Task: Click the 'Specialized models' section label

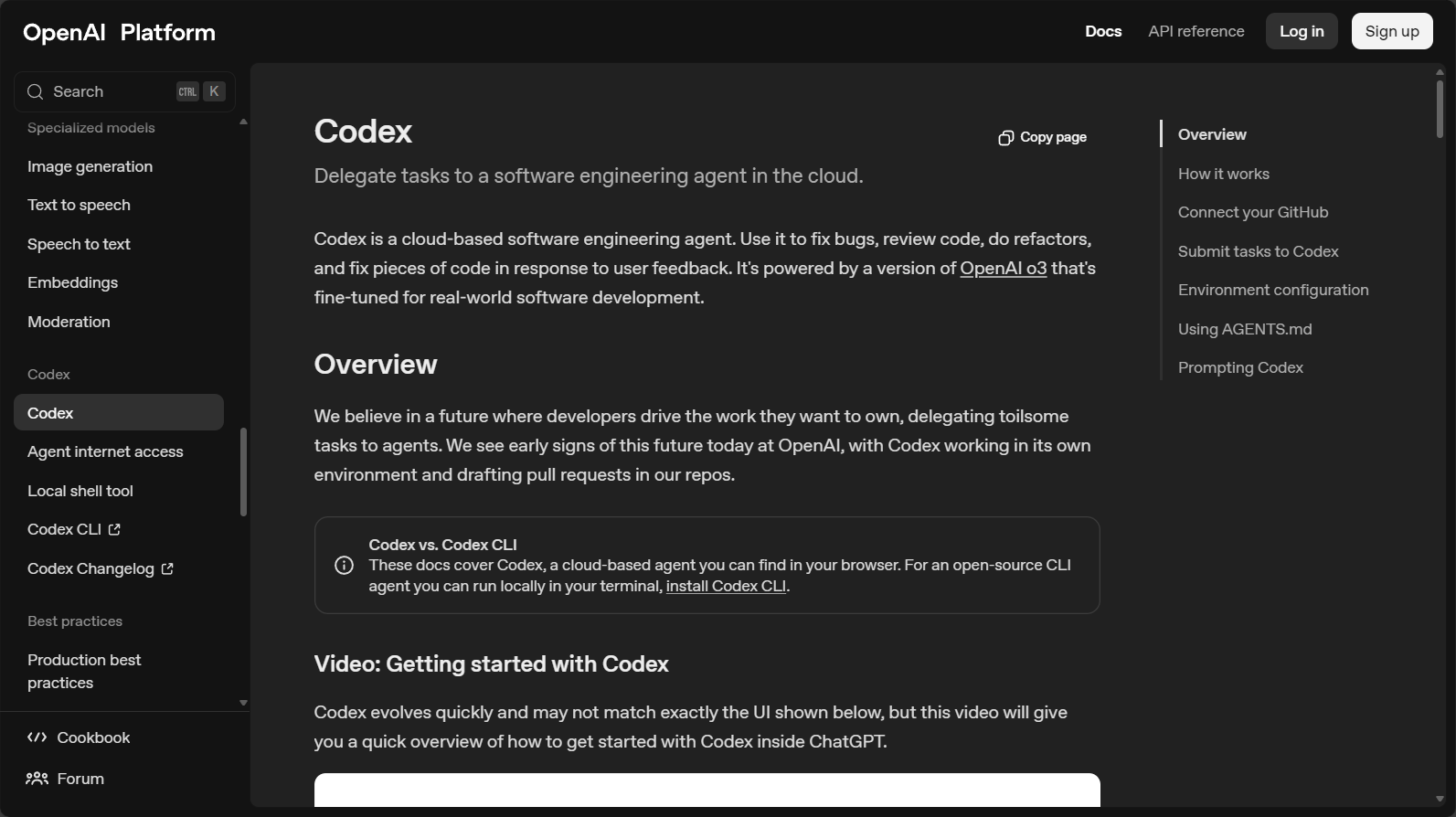Action: [90, 128]
